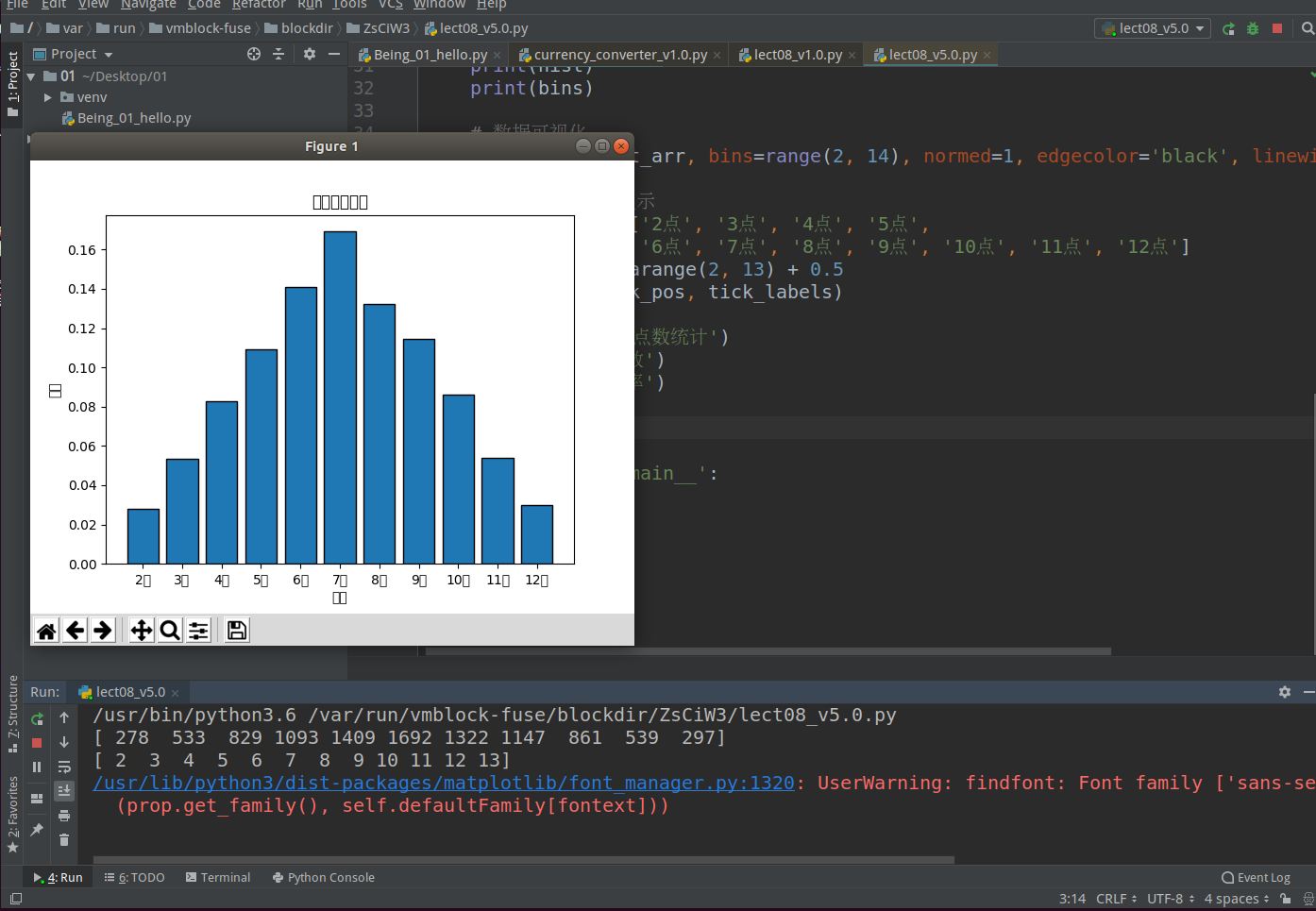
Task: Expand the venv folder in Project tree
Action: pos(48,97)
